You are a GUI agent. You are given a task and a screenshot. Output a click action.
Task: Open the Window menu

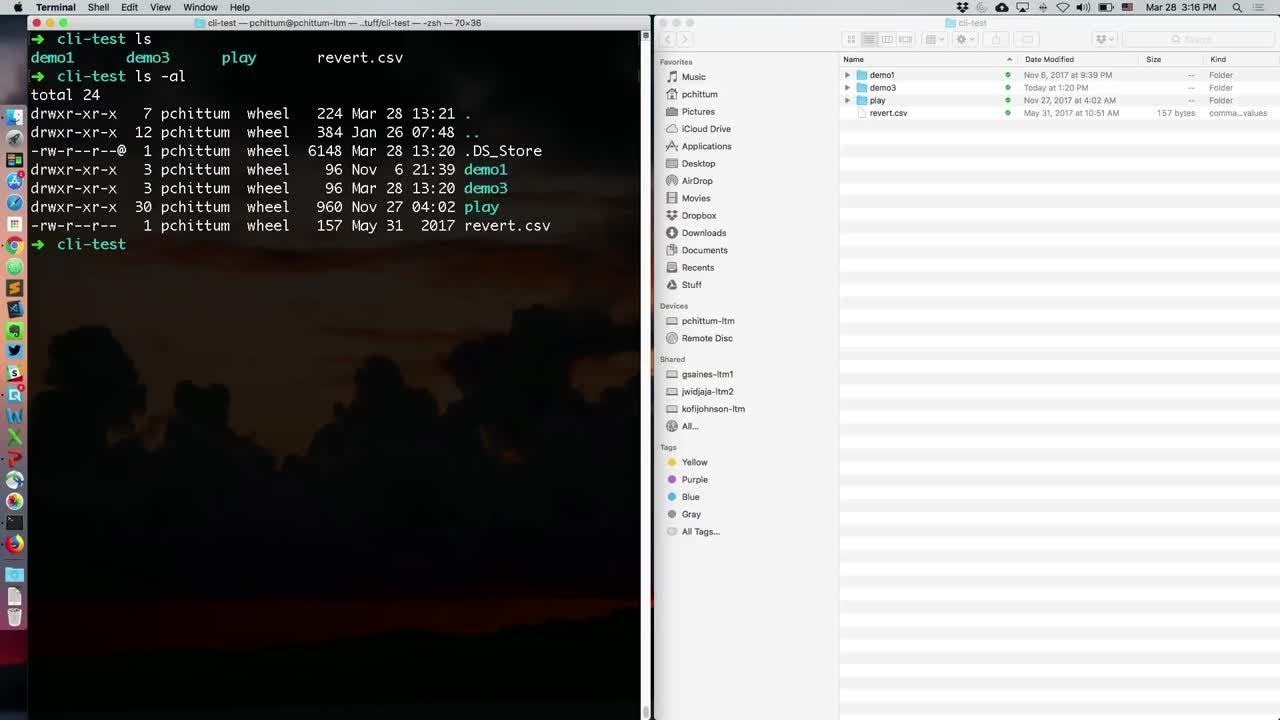click(200, 7)
